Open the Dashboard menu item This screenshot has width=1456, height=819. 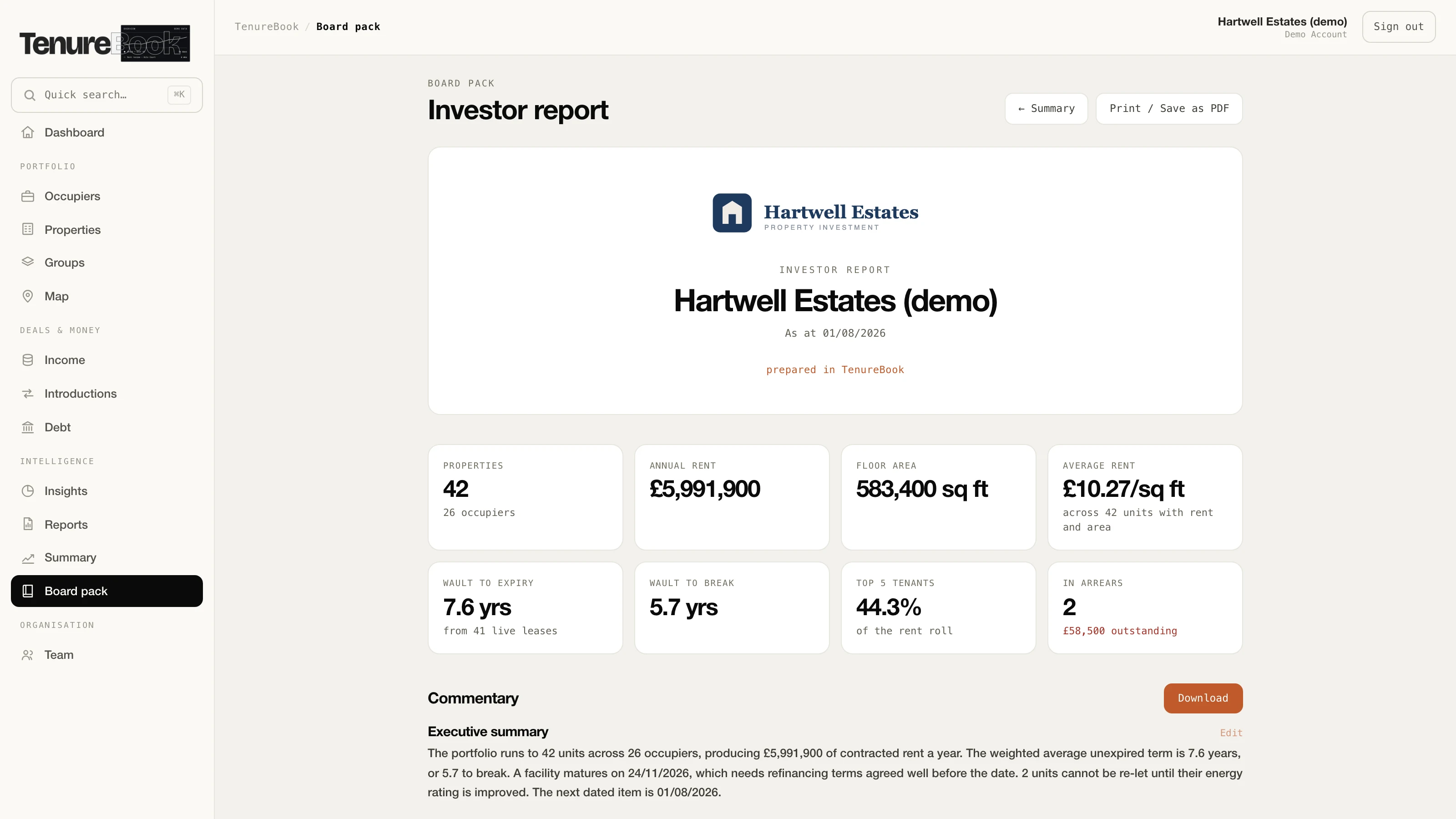(107, 132)
